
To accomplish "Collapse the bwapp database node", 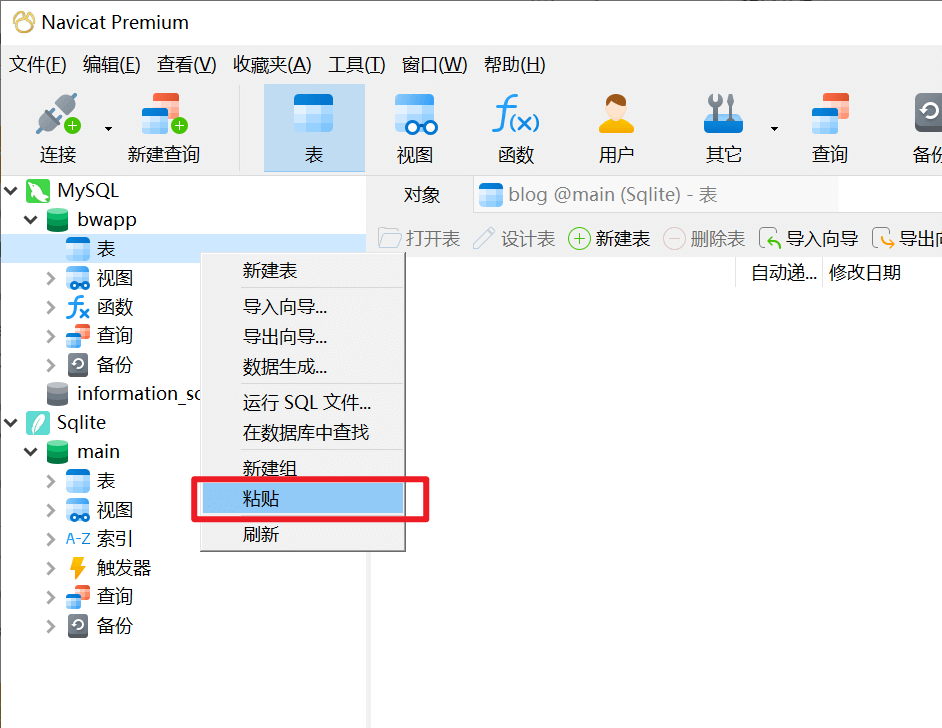I will tap(31, 220).
